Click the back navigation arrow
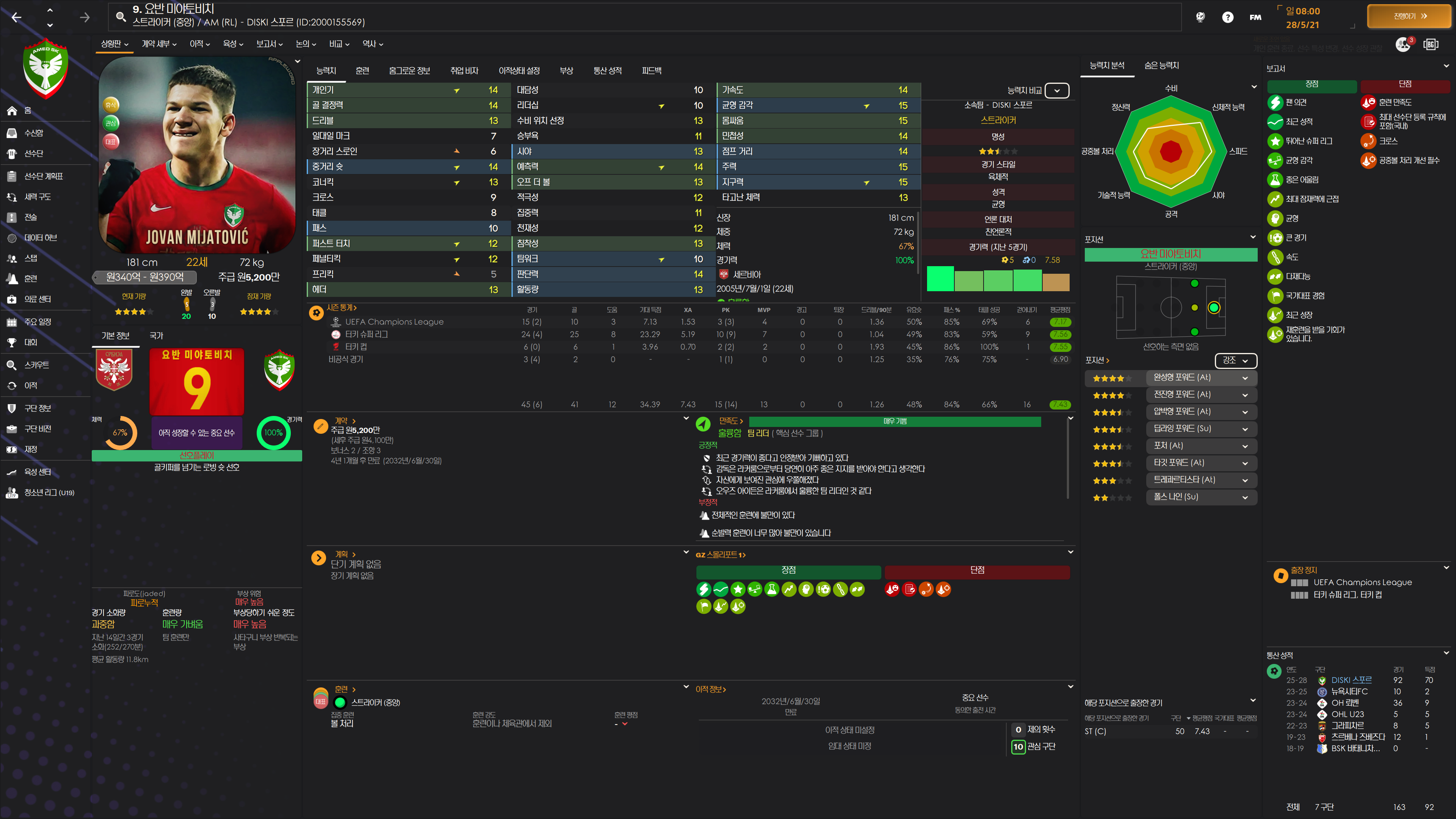Screen dimensions: 1456x819 (16, 17)
